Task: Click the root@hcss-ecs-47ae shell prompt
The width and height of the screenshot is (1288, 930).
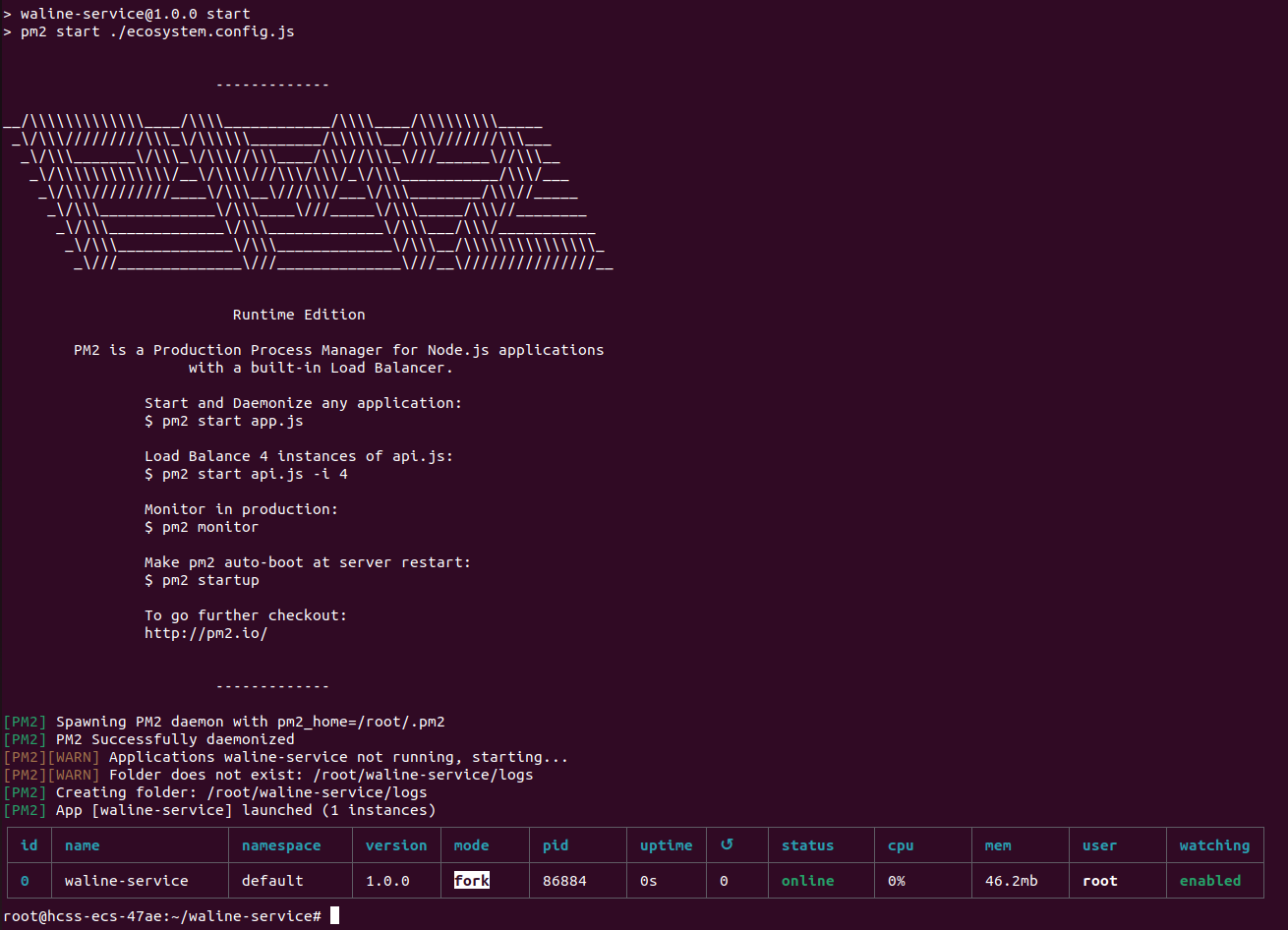Action: click(x=79, y=915)
